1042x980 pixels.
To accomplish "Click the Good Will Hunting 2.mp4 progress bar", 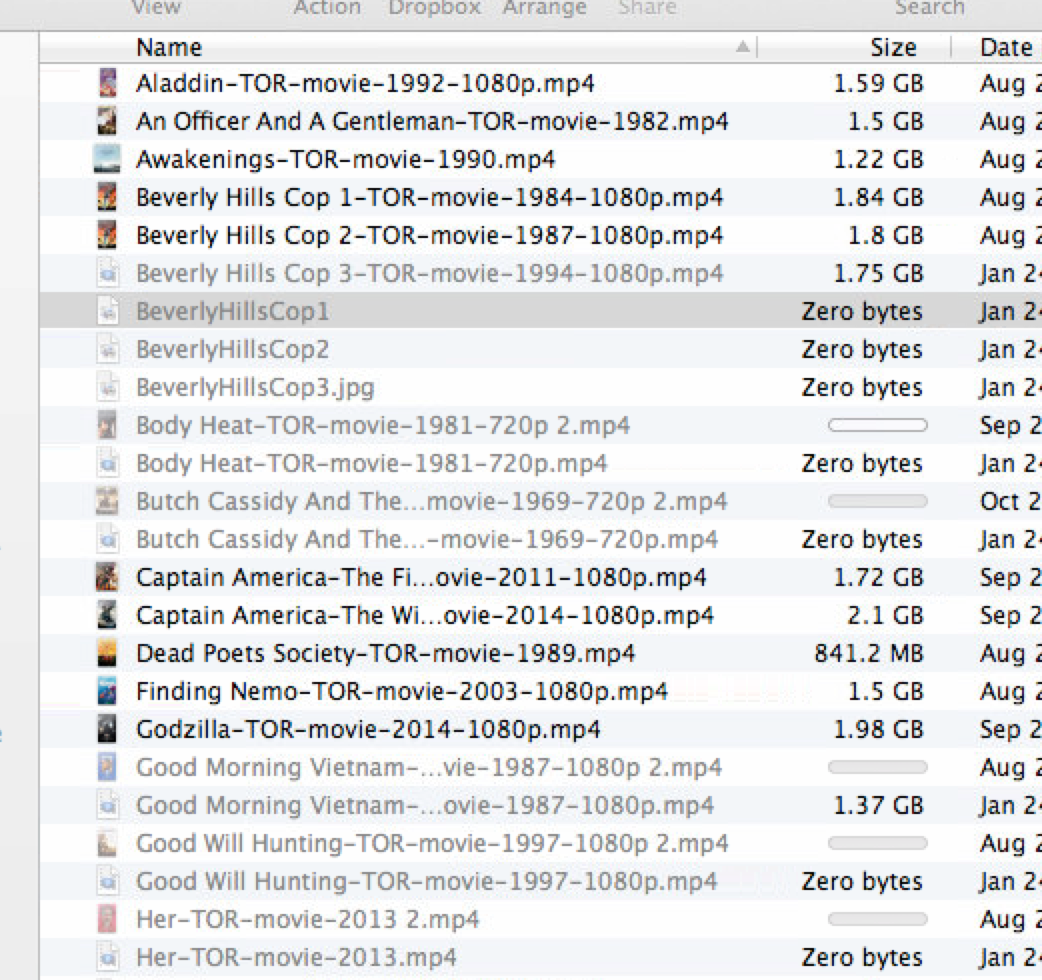I will 877,843.
